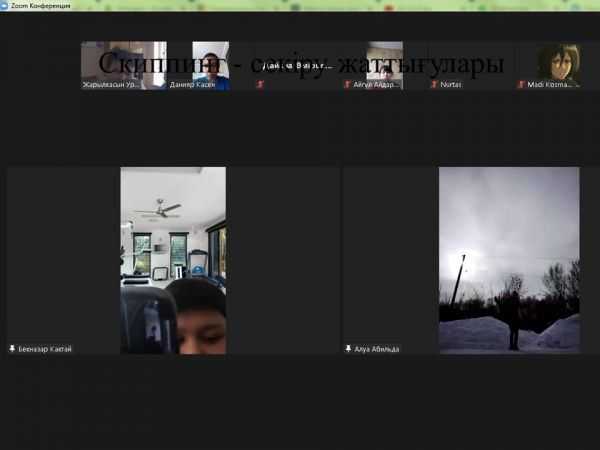Click the muted microphone icon beside Nurtas
Screen dimensions: 600x450
point(434,85)
